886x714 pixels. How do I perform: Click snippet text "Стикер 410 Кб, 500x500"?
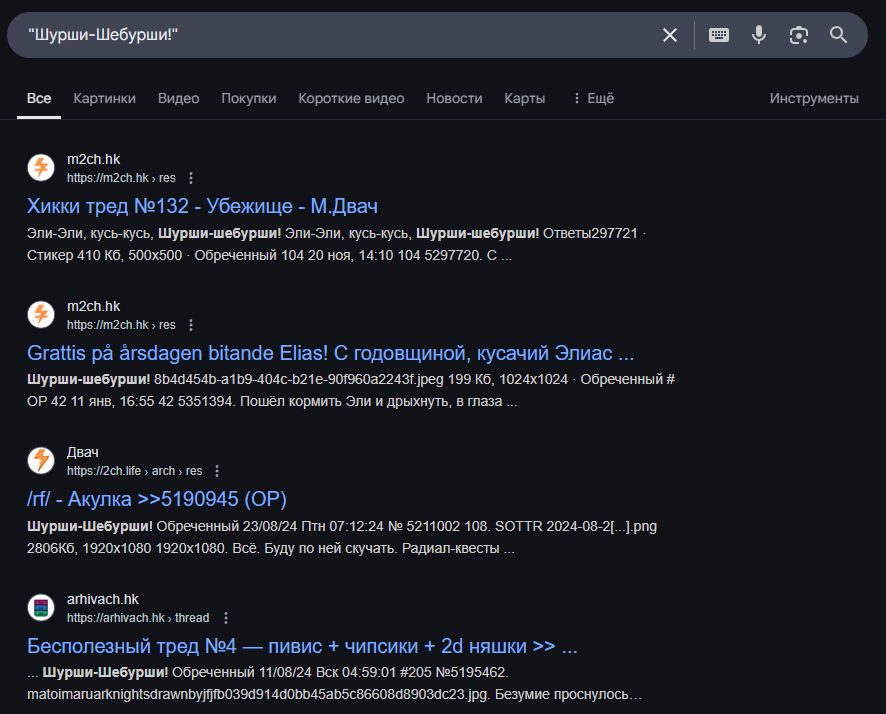pyautogui.click(x=105, y=255)
